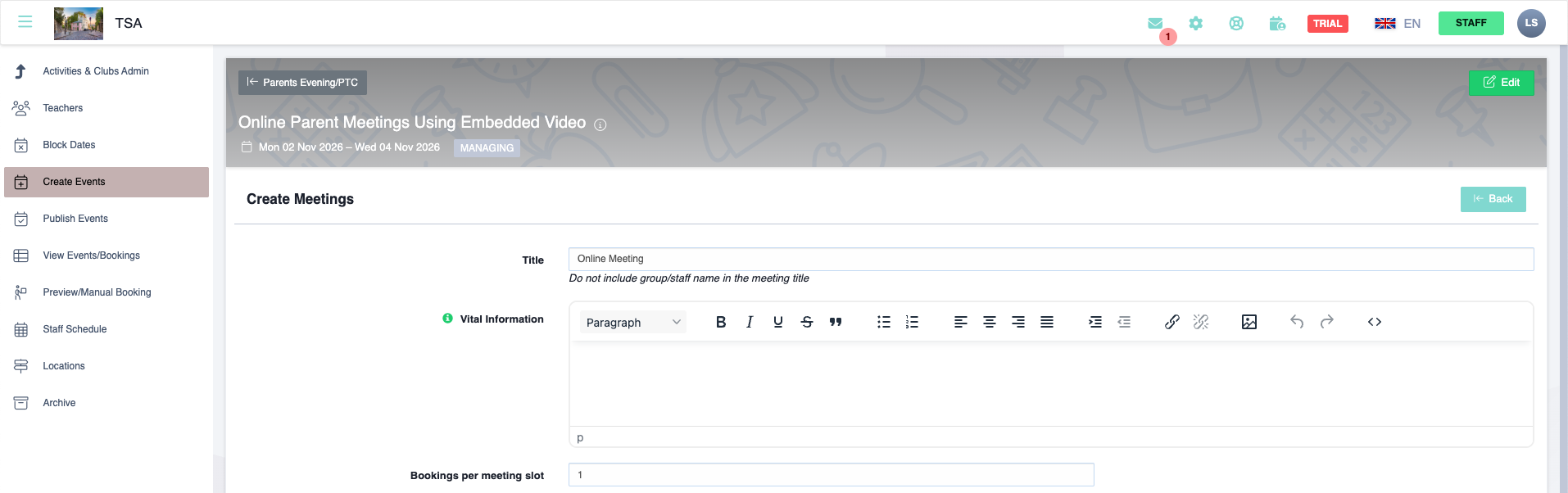Open Staff Schedule from the sidebar
This screenshot has width=1568, height=493.
75,329
